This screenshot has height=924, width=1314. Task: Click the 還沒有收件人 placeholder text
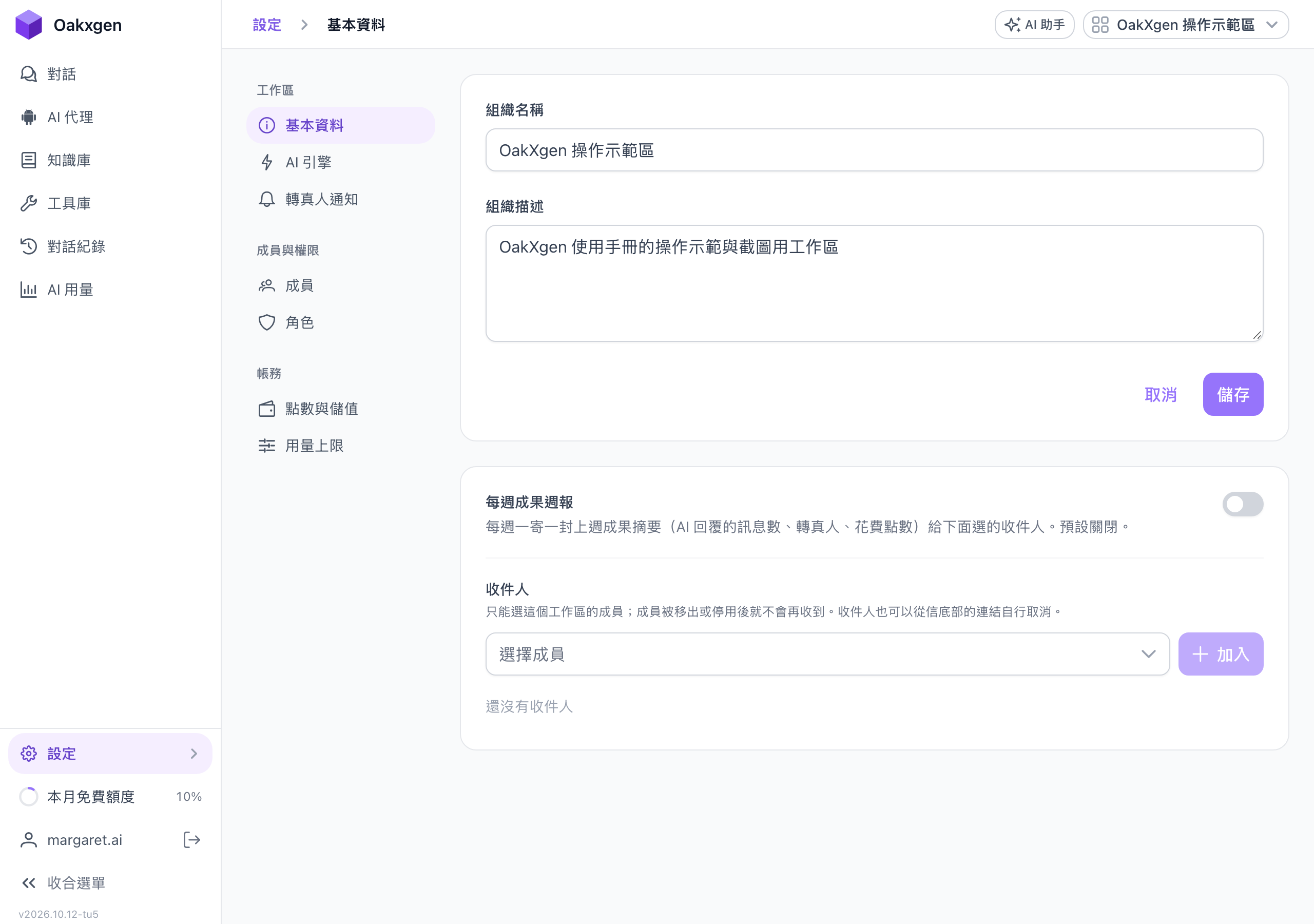coord(529,706)
